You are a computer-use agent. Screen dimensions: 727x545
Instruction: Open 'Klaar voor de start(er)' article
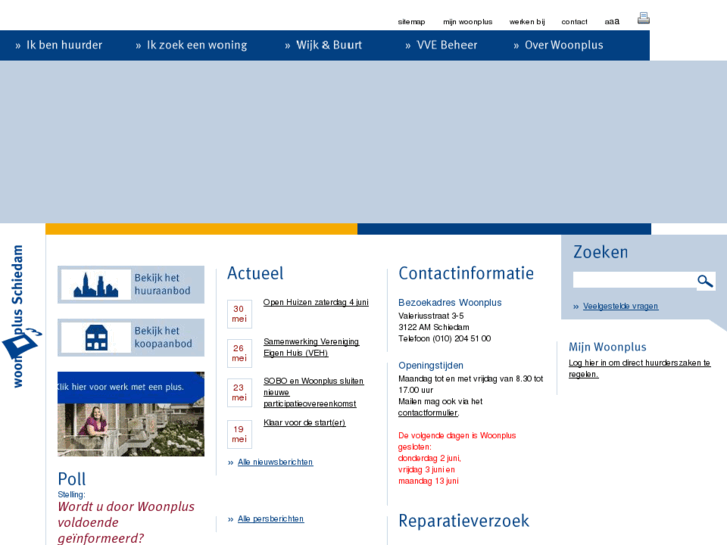(304, 423)
